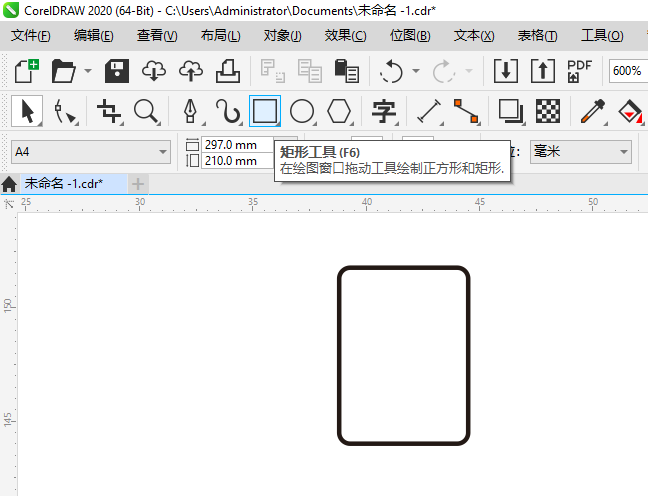Open the 文本(X) menu
The height and width of the screenshot is (496, 648).
[x=474, y=36]
